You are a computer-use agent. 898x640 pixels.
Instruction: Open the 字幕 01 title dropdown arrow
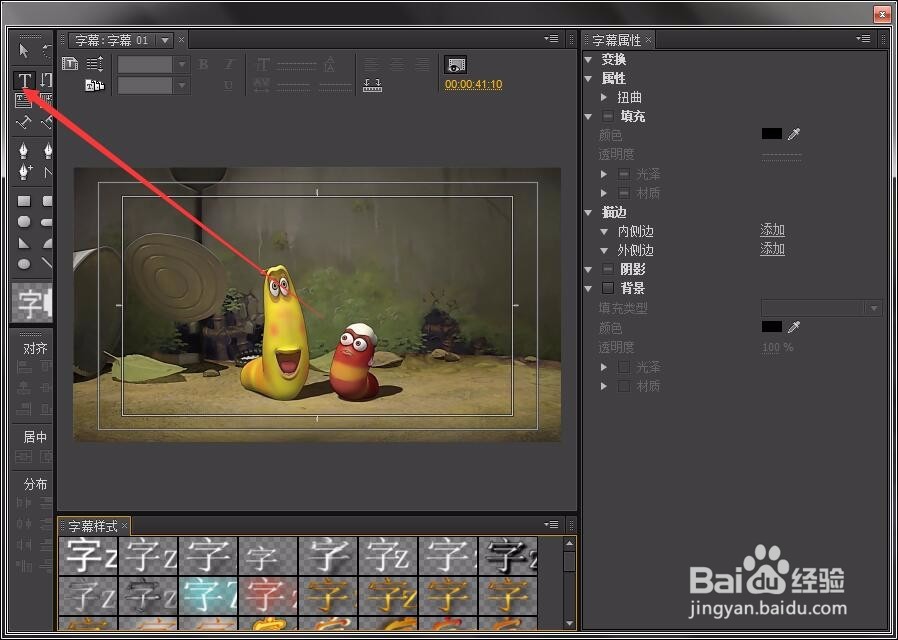[x=165, y=40]
